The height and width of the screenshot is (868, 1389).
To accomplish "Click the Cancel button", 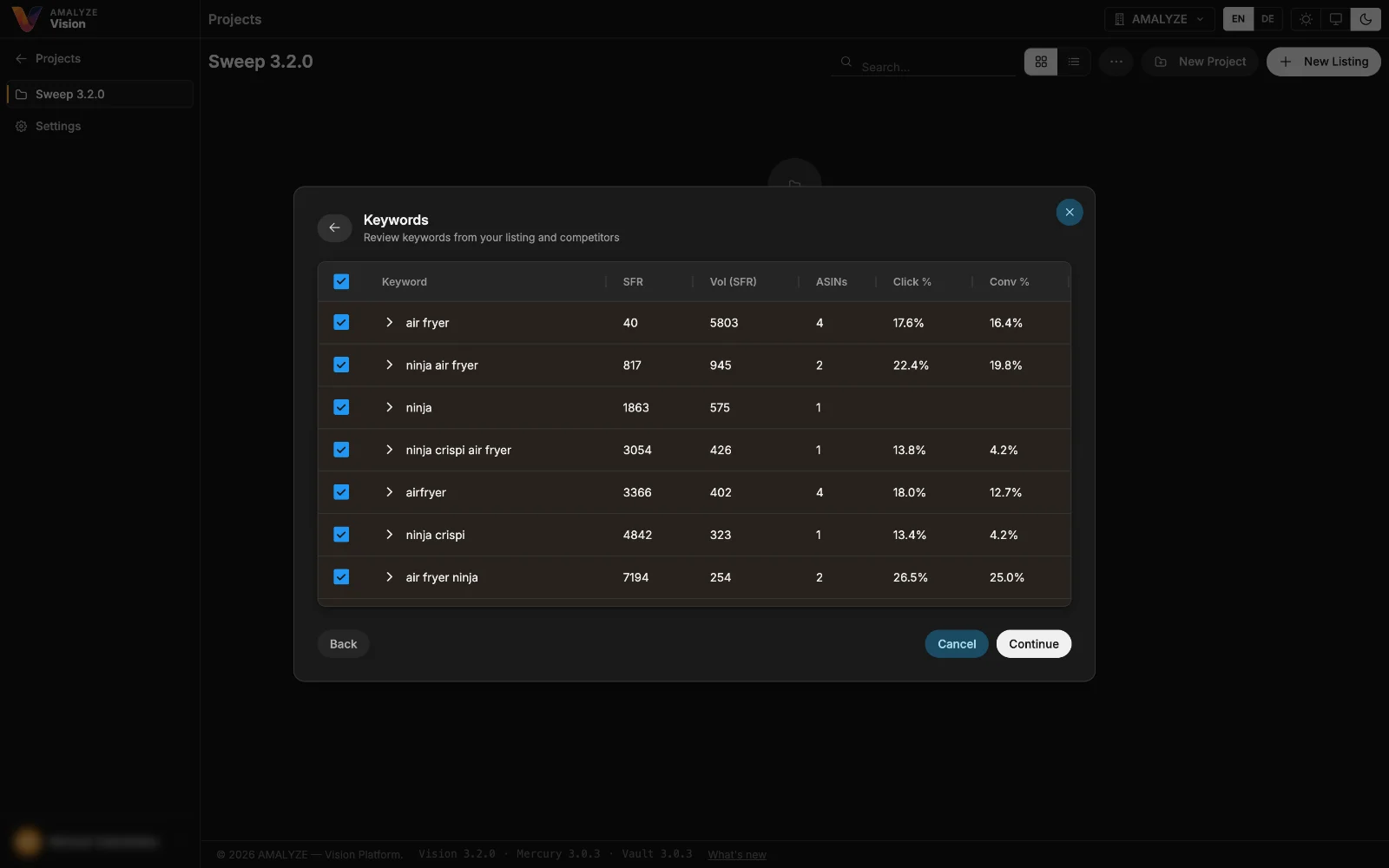I will pyautogui.click(x=957, y=644).
